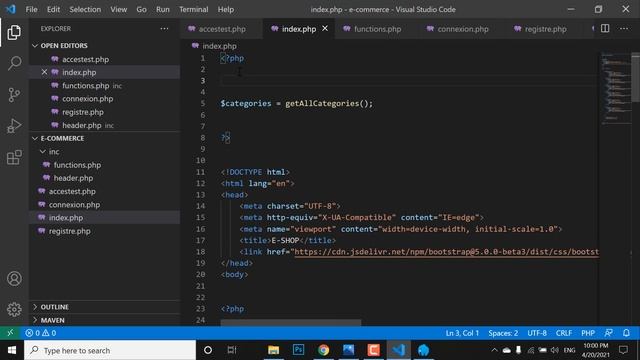The image size is (640, 360).
Task: Open the Edit menu
Action: click(x=53, y=9)
